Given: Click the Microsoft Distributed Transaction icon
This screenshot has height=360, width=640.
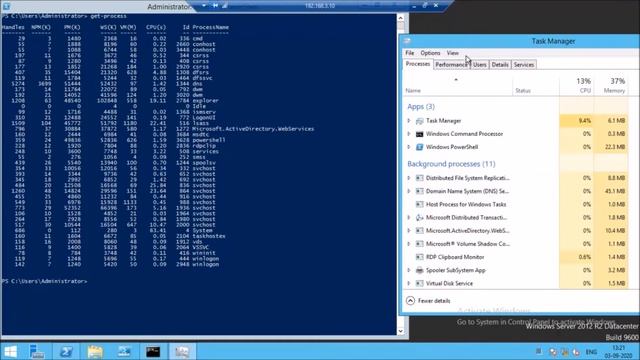Looking at the screenshot, I should point(420,218).
